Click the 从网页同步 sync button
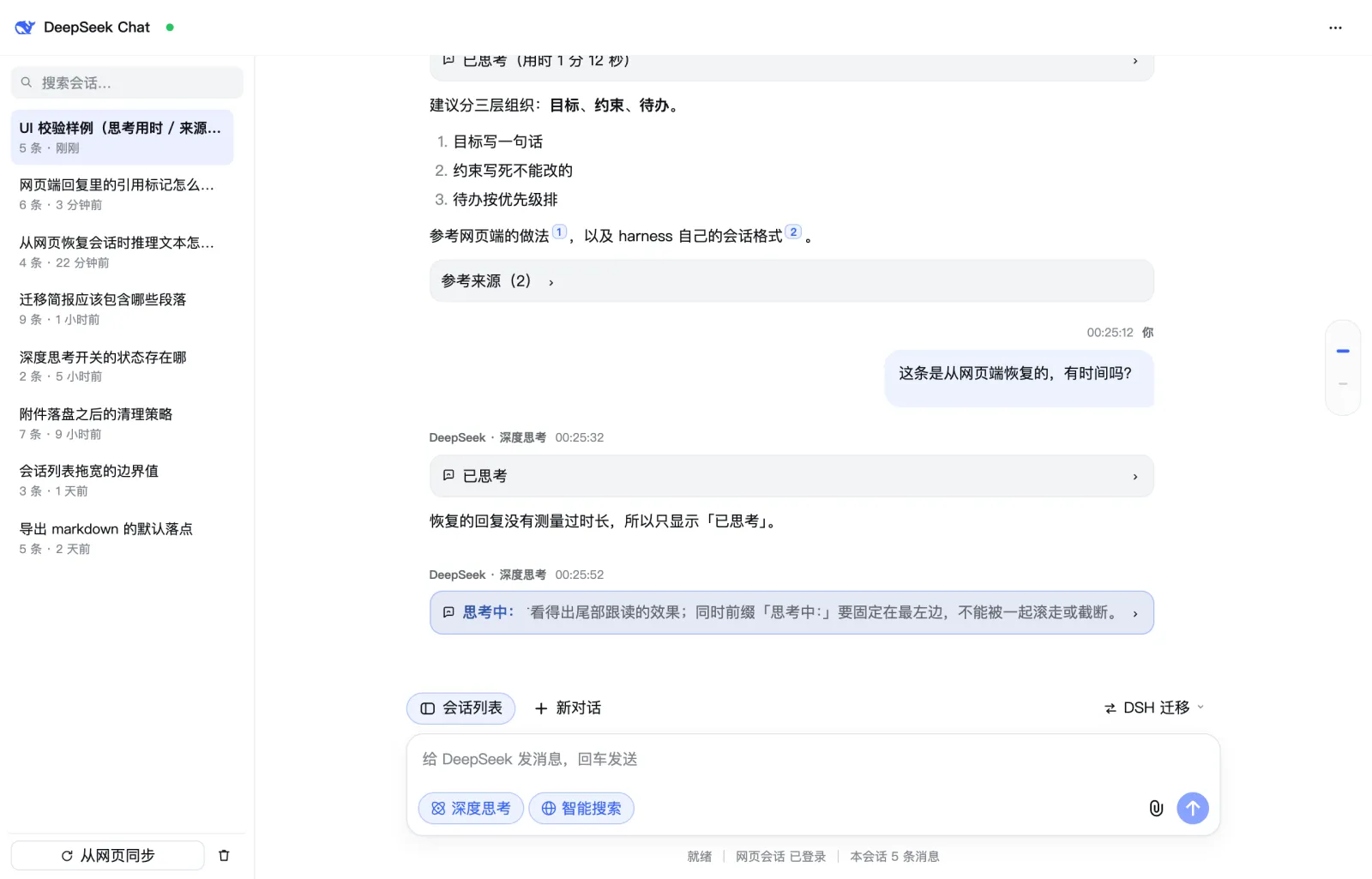Viewport: 1372px width, 879px height. click(108, 855)
